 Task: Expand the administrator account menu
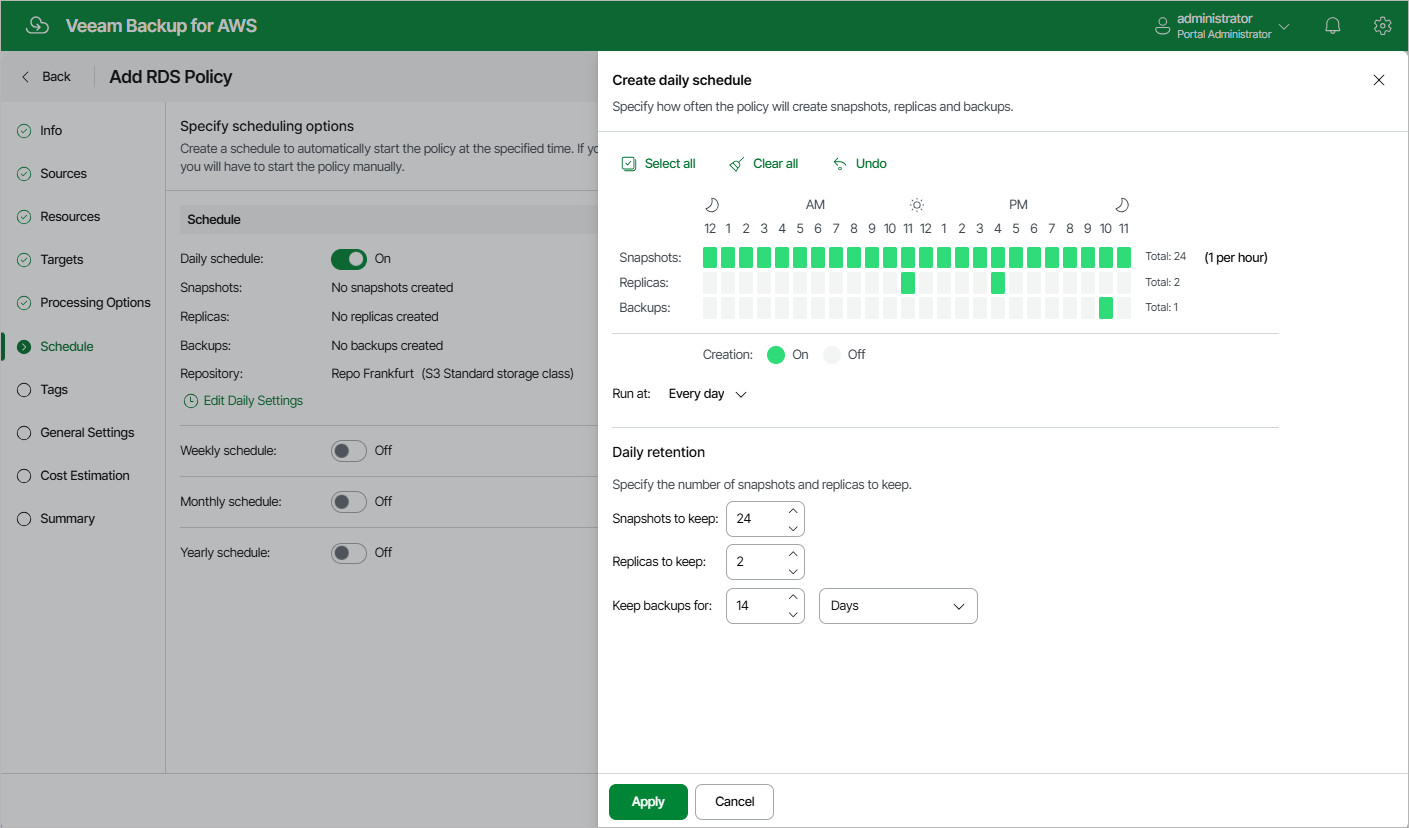click(1285, 26)
